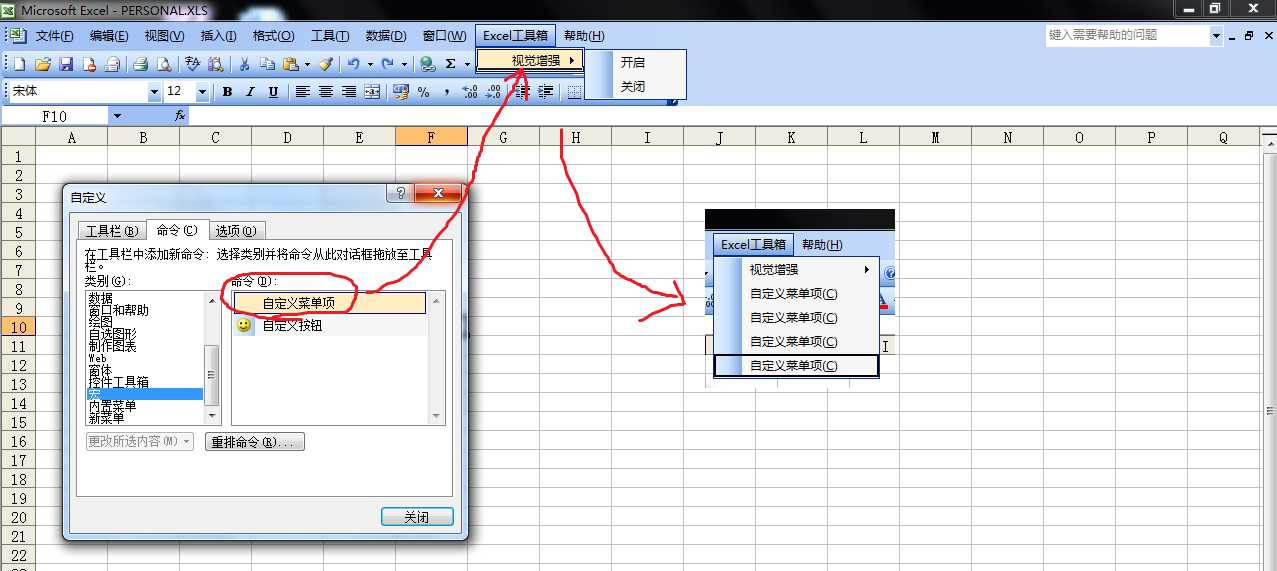Image resolution: width=1277 pixels, height=571 pixels.
Task: Open the 文件(F) menu
Action: point(54,36)
